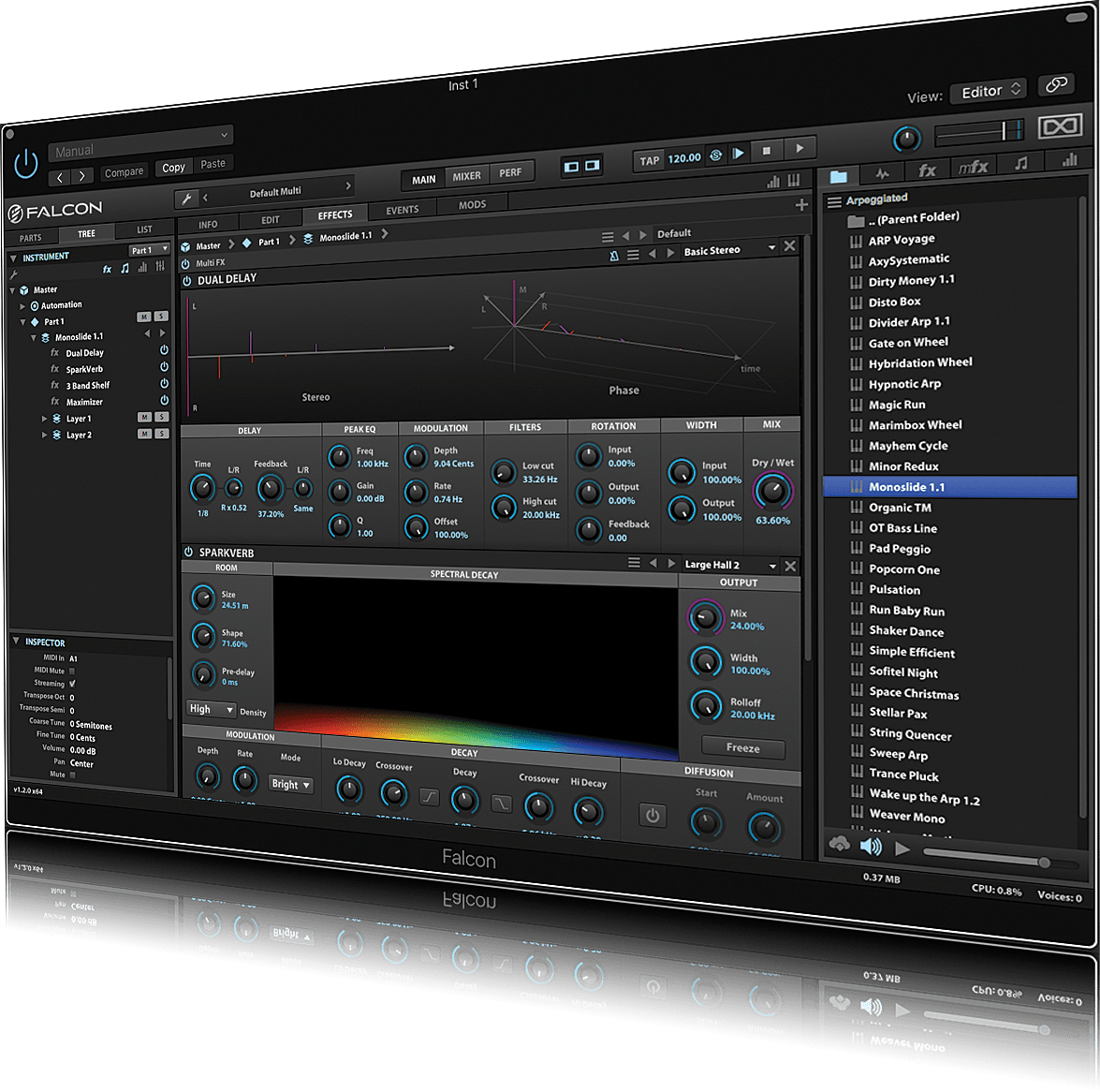Toggle the Streaming checkbox in Inspector
1100x1092 pixels.
[x=72, y=683]
